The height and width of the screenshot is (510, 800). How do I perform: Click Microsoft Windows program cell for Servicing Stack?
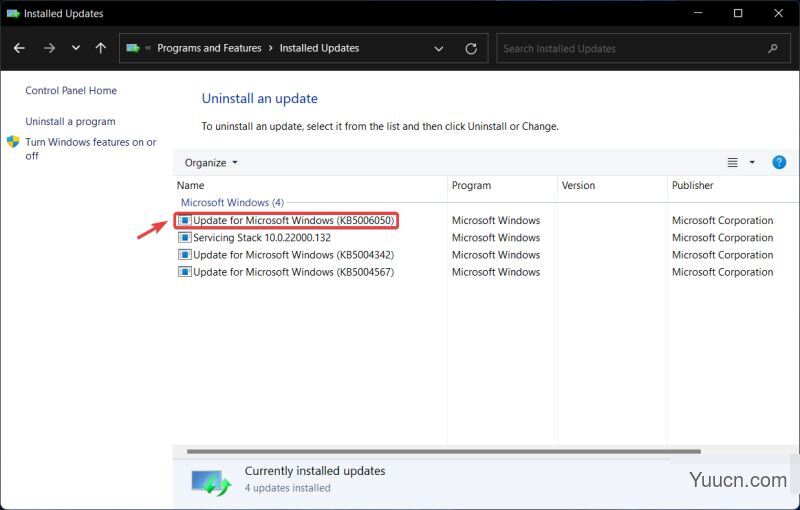tap(496, 238)
